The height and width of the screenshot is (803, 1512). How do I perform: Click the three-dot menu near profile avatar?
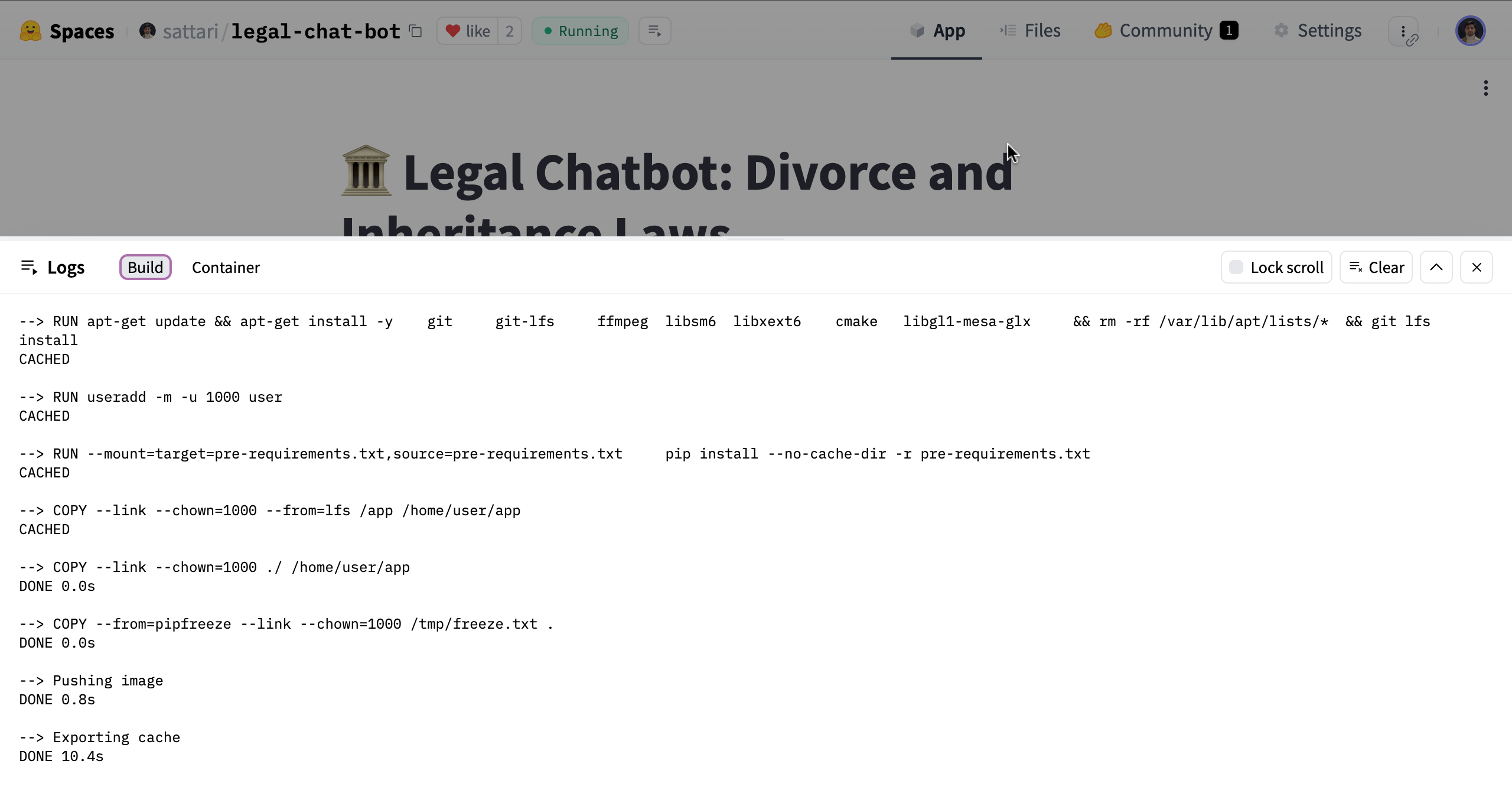click(x=1403, y=31)
